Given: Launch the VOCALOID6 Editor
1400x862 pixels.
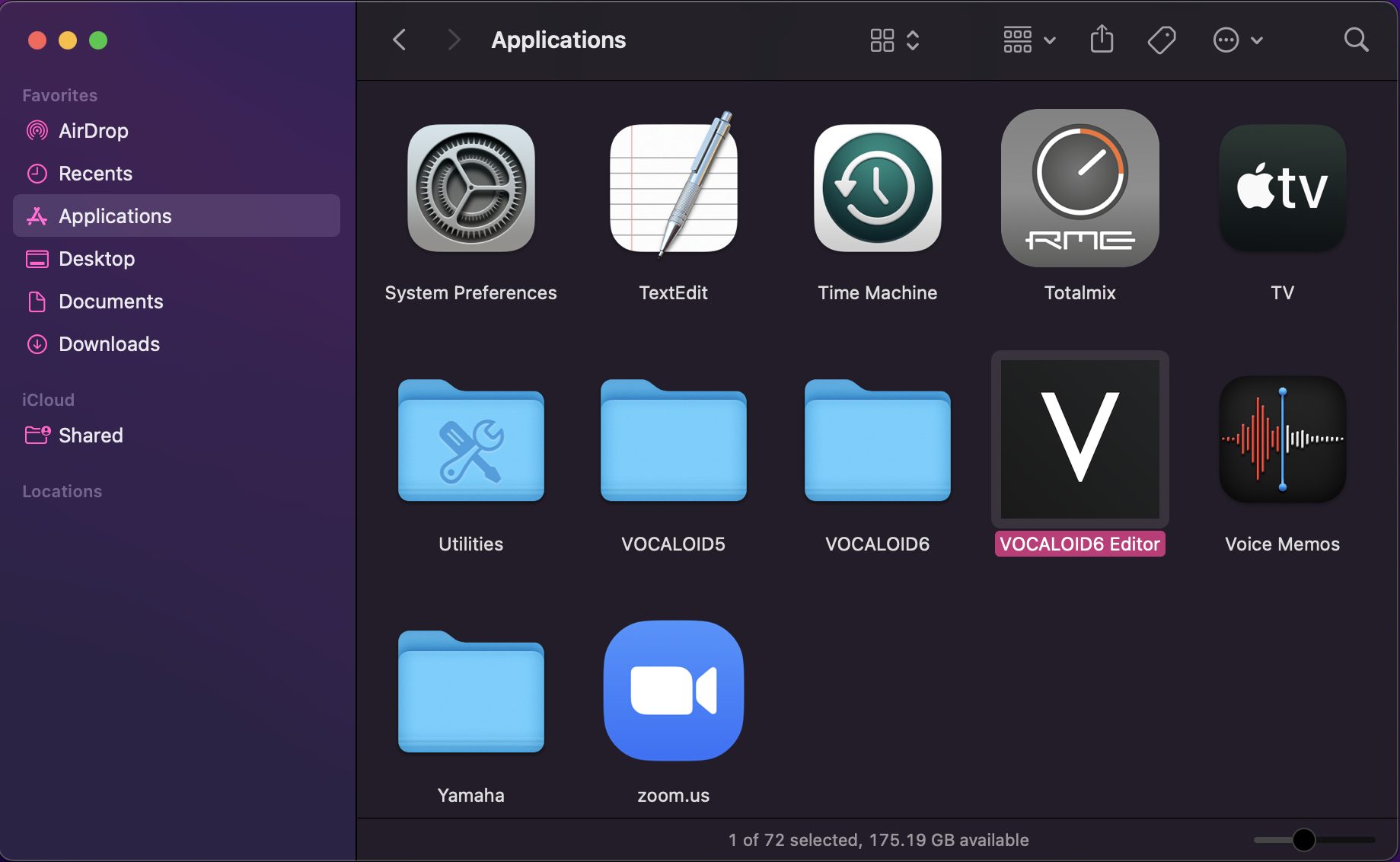Looking at the screenshot, I should point(1079,439).
